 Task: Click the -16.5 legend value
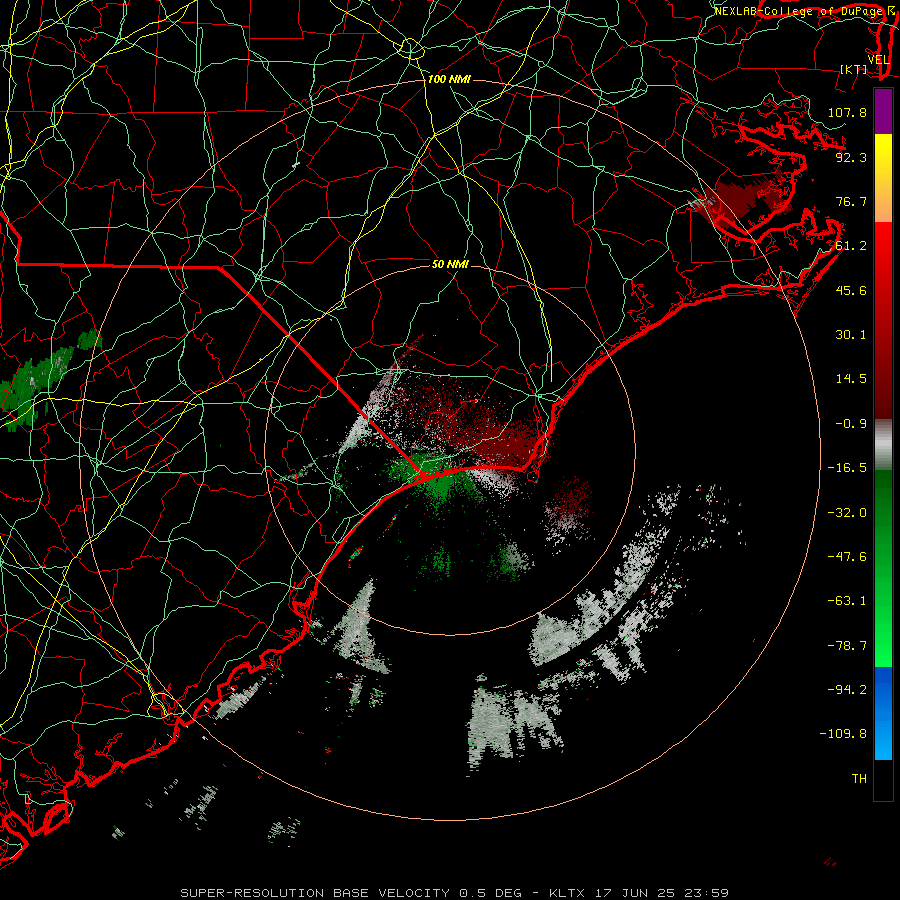[847, 468]
